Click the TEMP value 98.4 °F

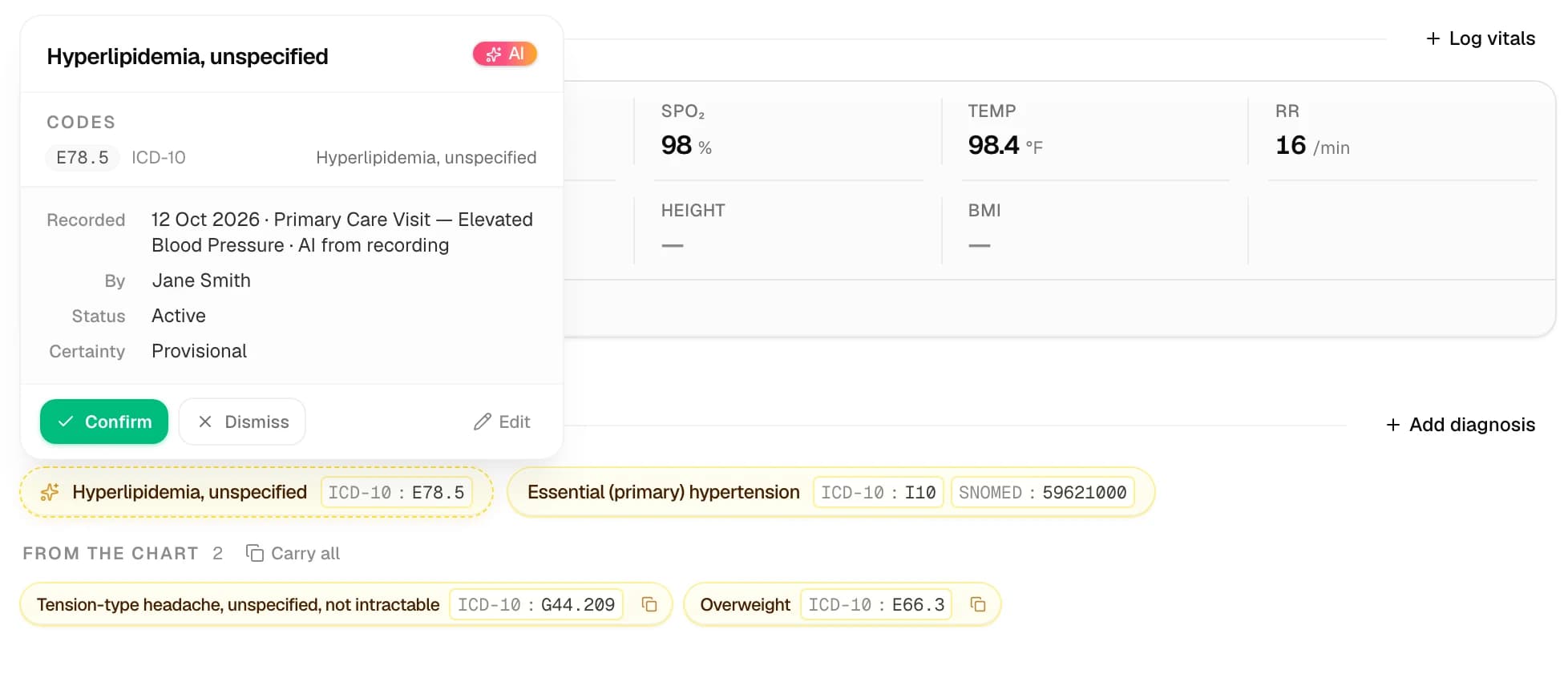coord(1005,146)
